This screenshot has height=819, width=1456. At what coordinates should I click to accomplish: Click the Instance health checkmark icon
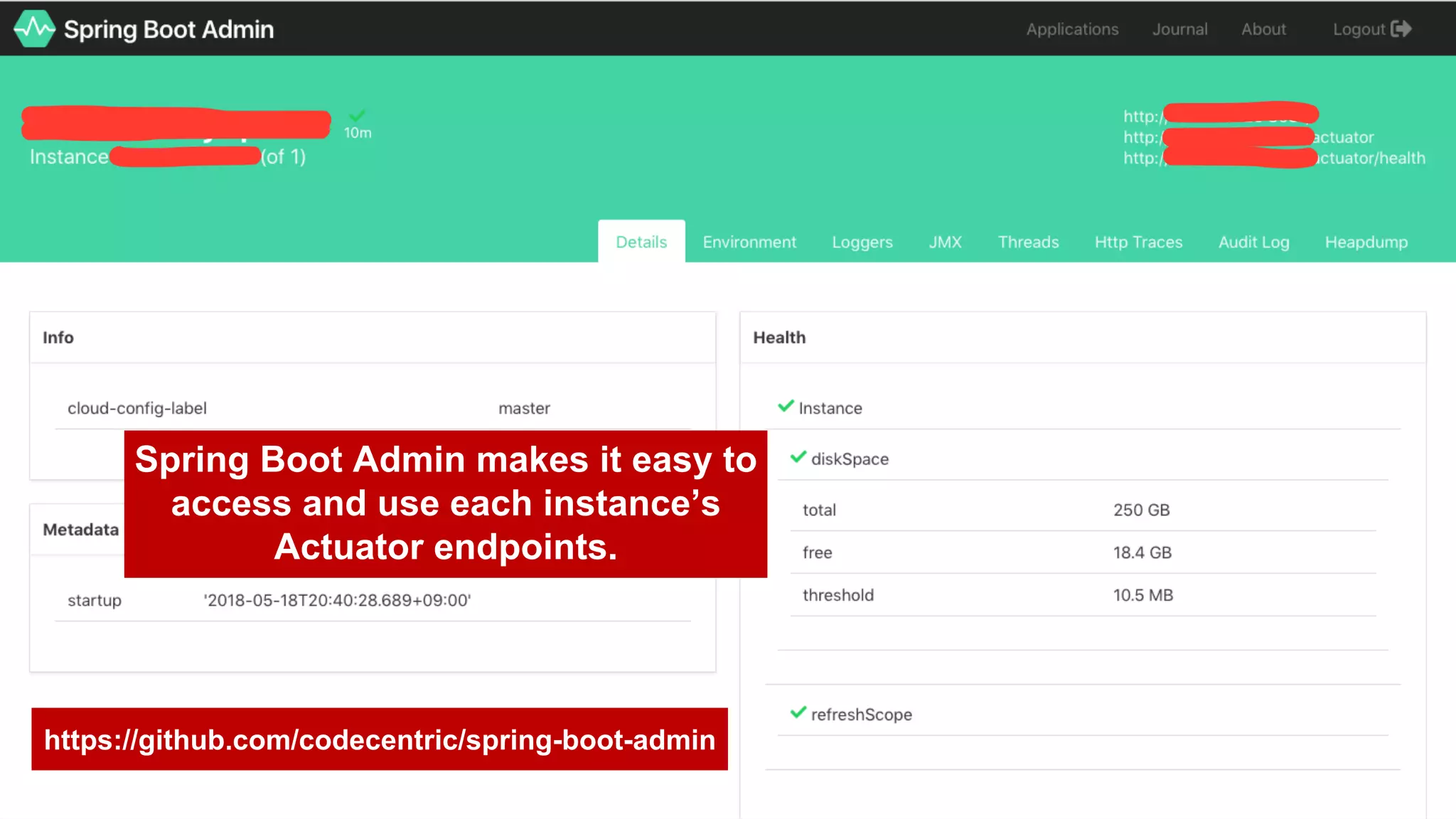(x=786, y=407)
